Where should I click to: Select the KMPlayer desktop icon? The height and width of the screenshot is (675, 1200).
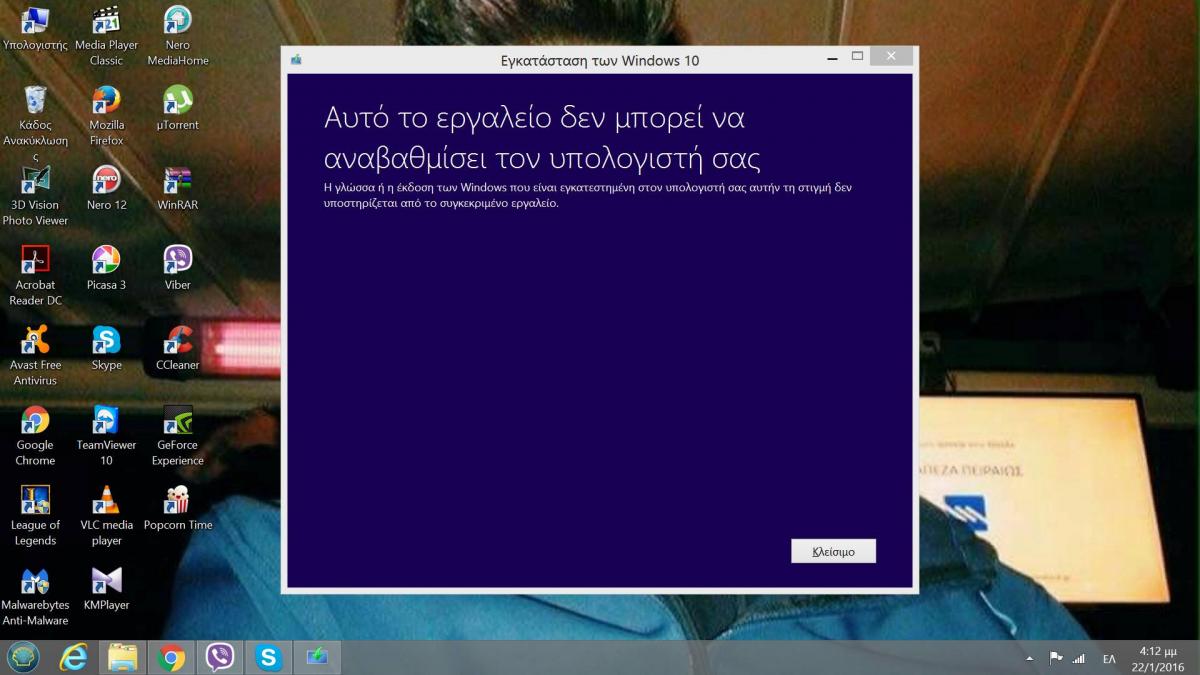click(106, 590)
